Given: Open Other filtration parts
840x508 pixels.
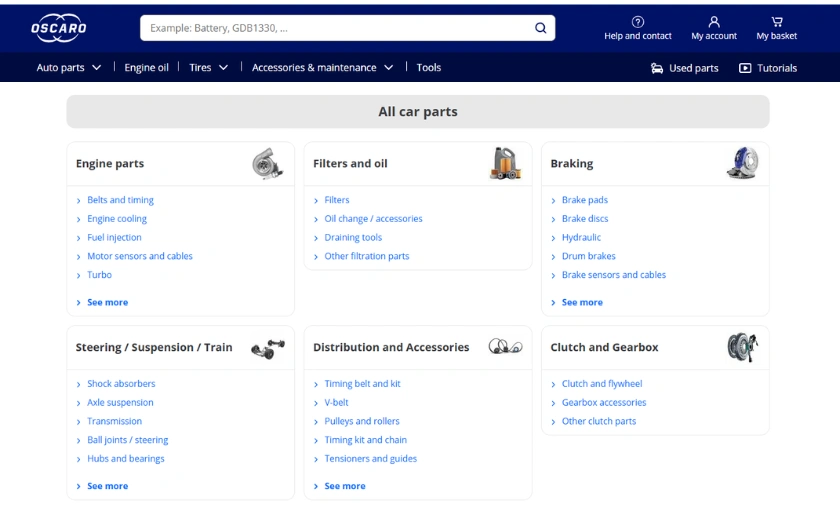Looking at the screenshot, I should coord(366,256).
